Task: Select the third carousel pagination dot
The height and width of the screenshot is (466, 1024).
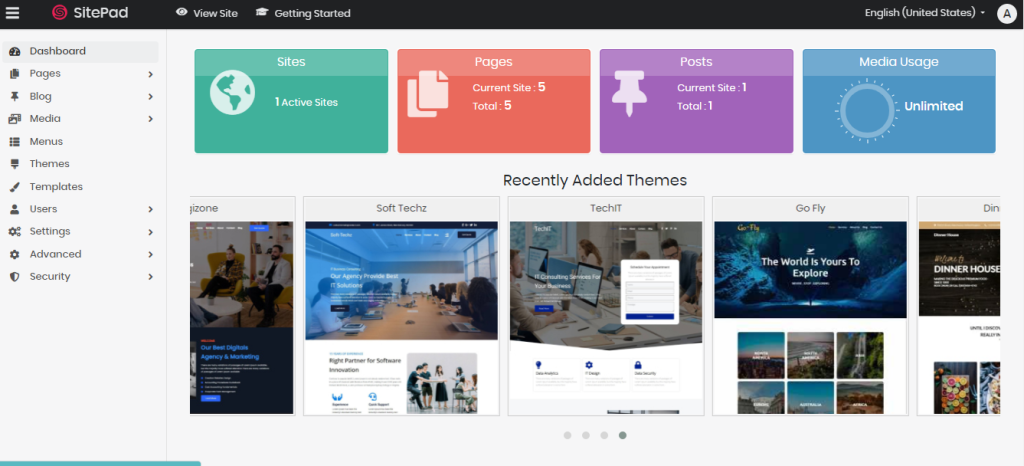Action: 604,435
